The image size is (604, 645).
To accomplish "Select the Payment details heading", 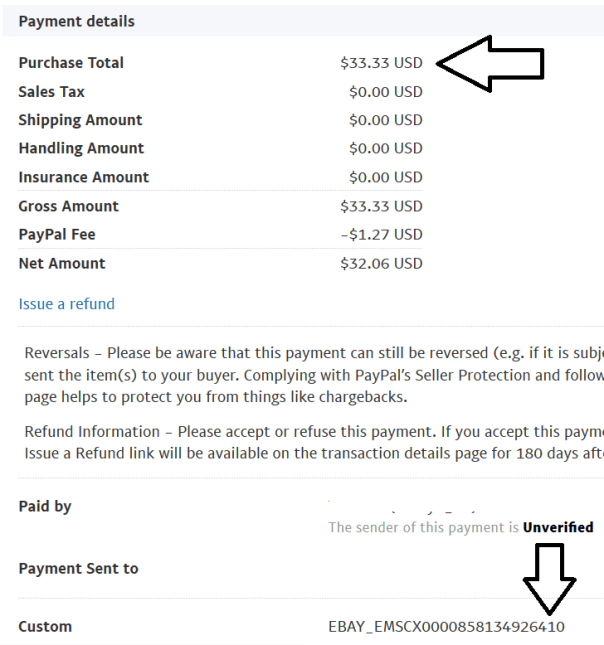I will point(76,21).
